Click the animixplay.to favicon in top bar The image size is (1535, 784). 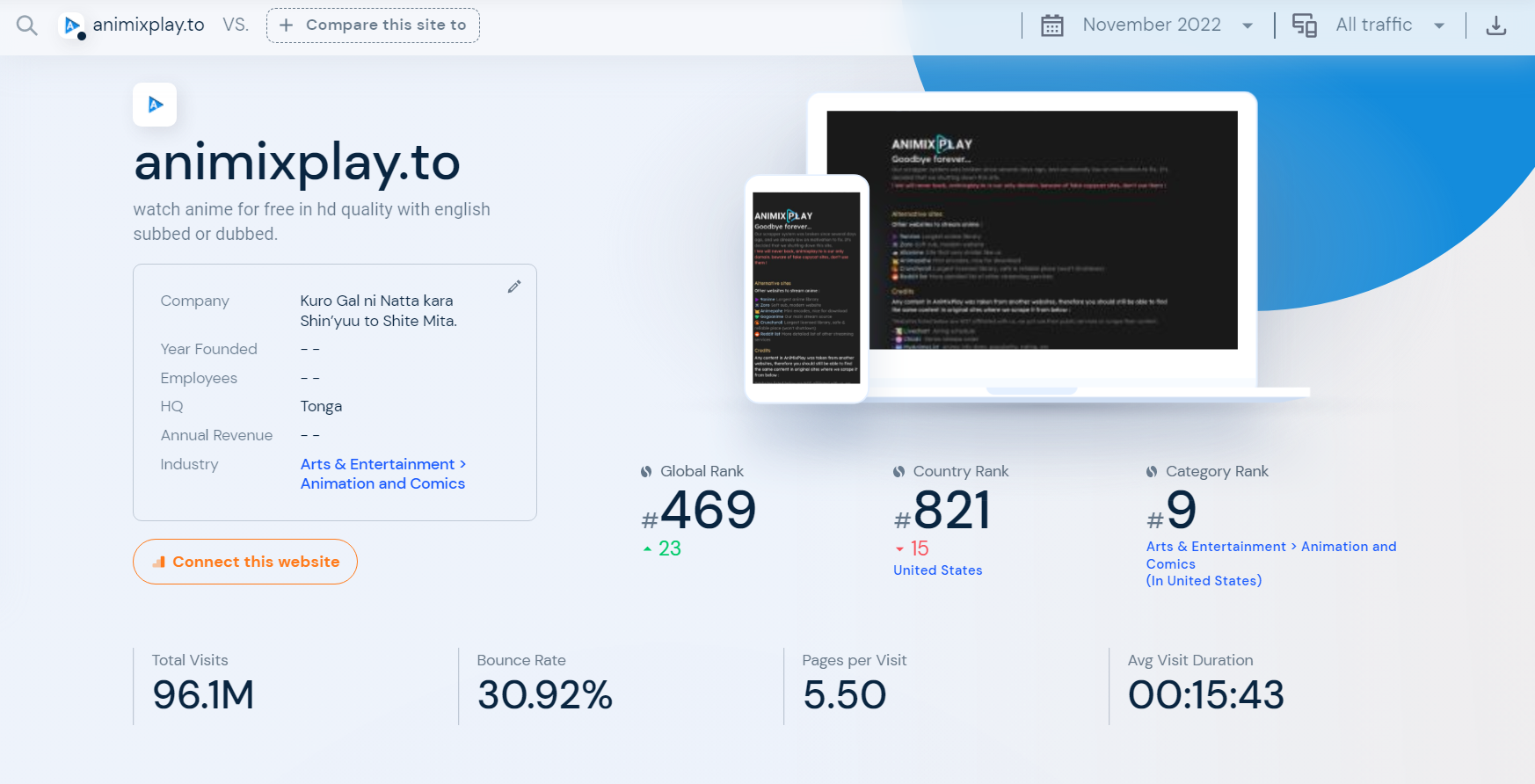[73, 25]
